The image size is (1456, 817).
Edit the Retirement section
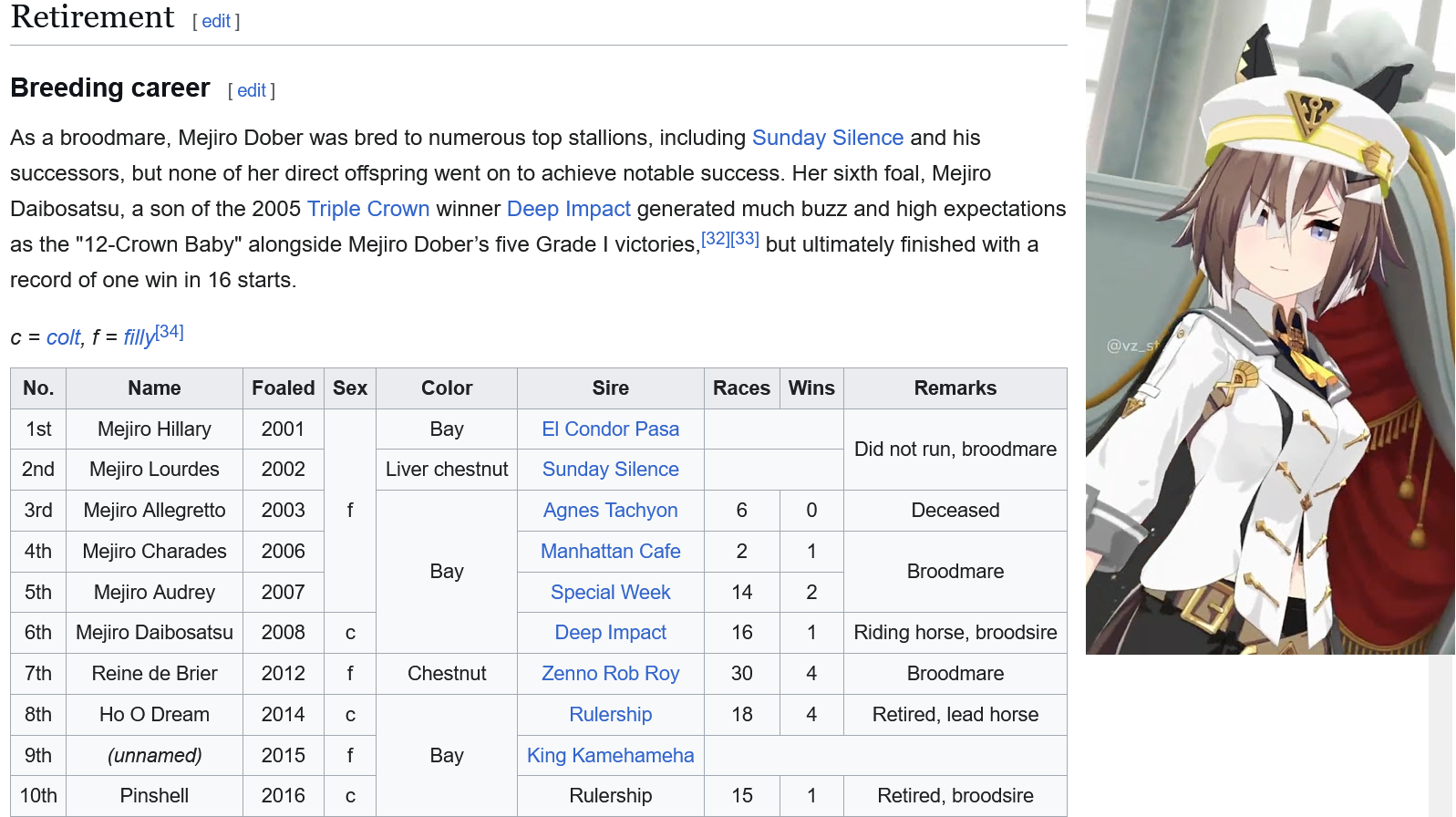[x=216, y=21]
